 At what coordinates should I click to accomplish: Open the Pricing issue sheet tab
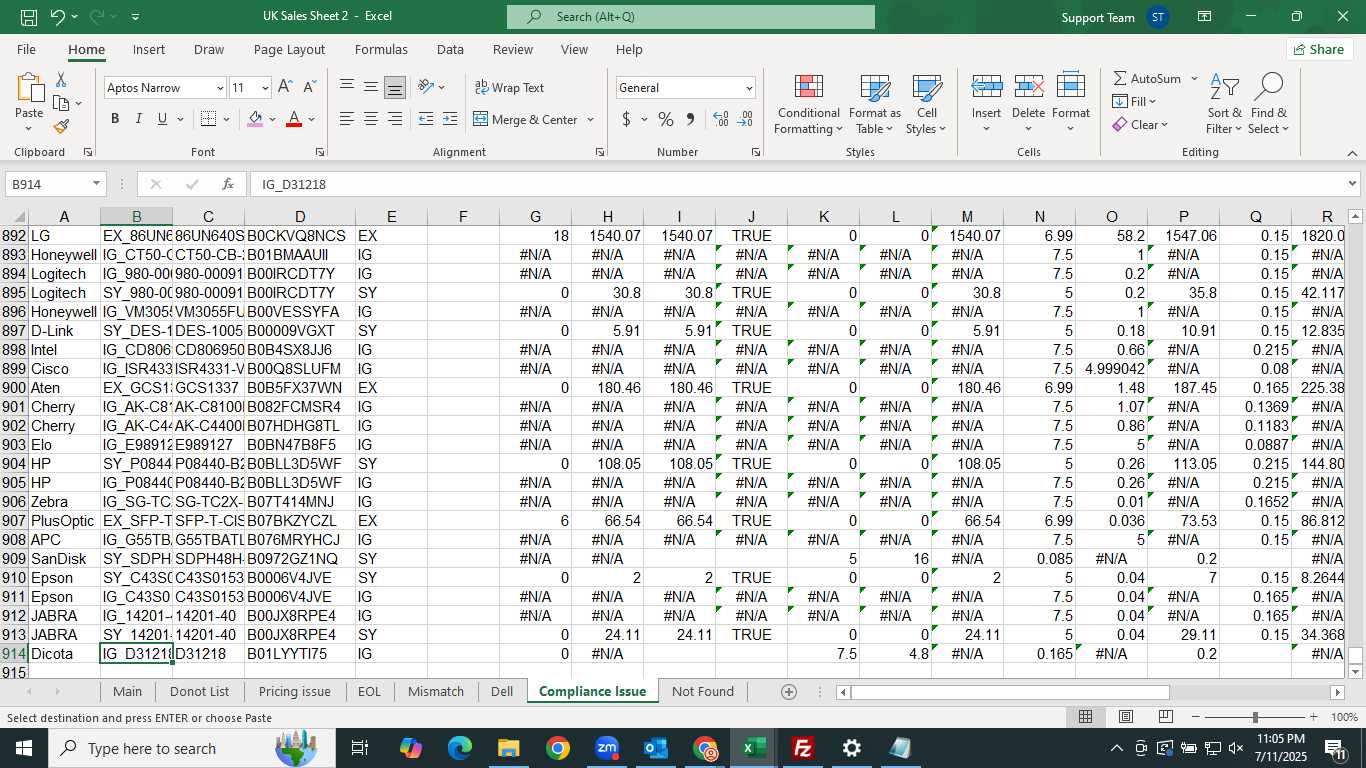coord(294,691)
